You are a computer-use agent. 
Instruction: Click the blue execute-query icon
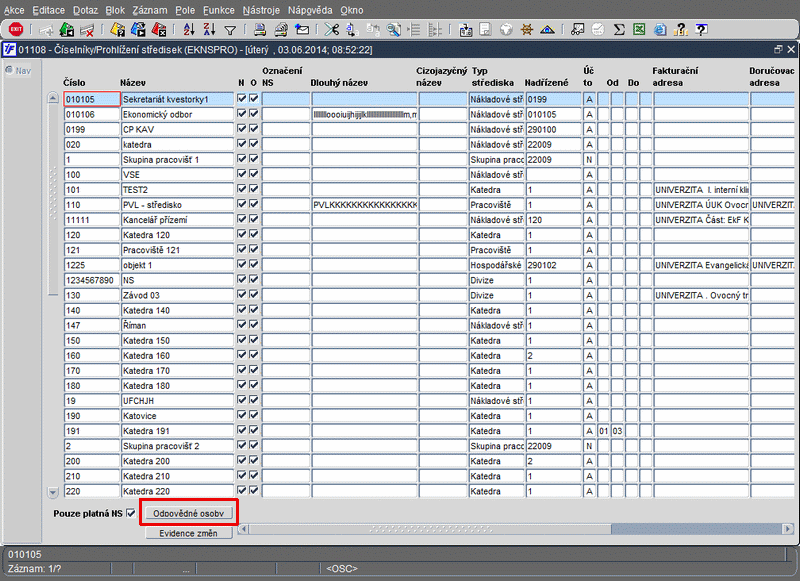138,30
